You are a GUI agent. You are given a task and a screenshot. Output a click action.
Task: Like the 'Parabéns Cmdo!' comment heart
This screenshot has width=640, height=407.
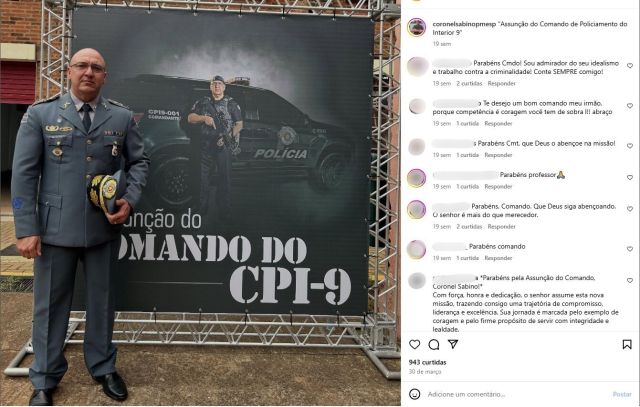click(630, 66)
